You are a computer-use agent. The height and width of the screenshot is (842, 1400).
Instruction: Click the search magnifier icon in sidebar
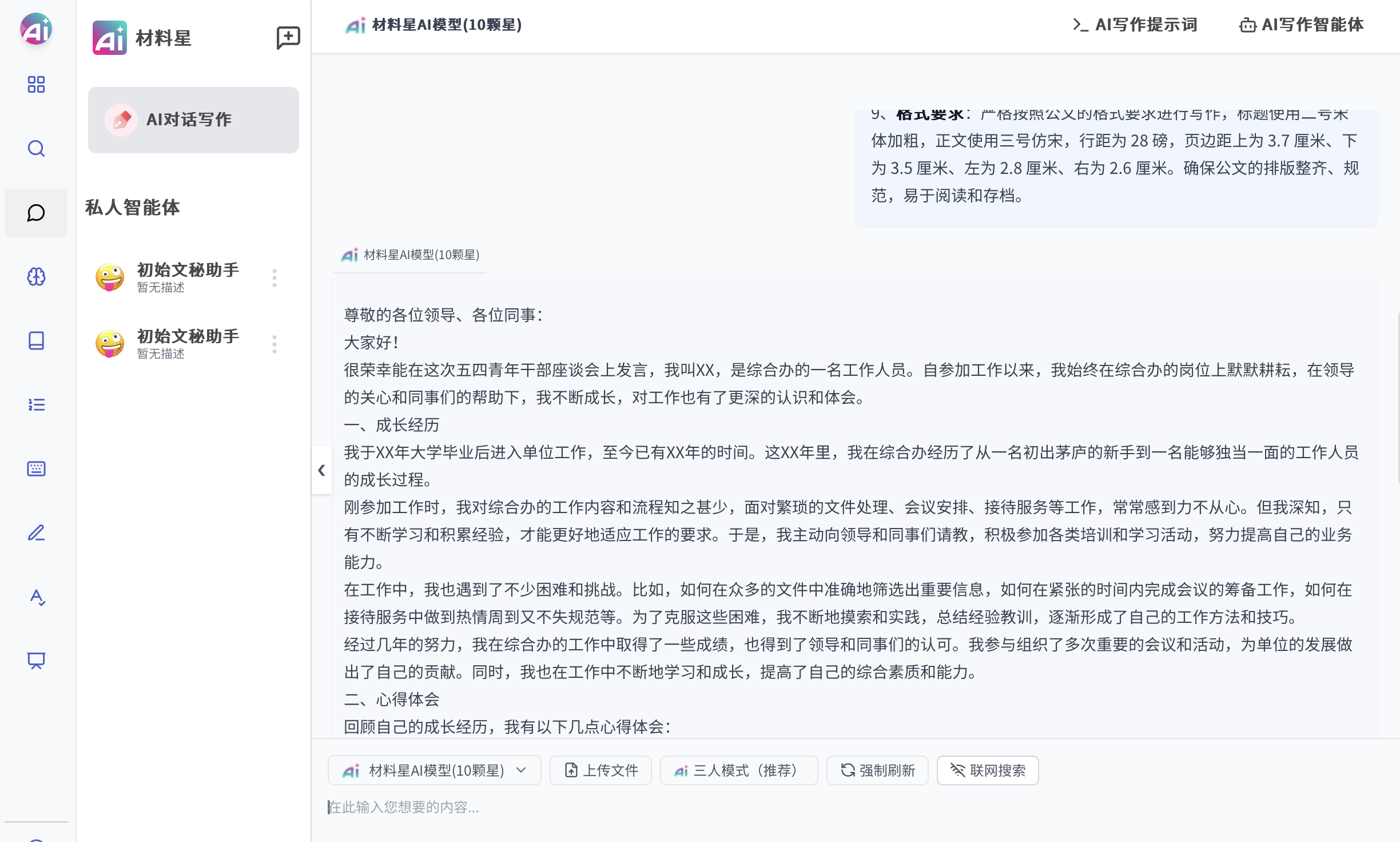coord(36,149)
